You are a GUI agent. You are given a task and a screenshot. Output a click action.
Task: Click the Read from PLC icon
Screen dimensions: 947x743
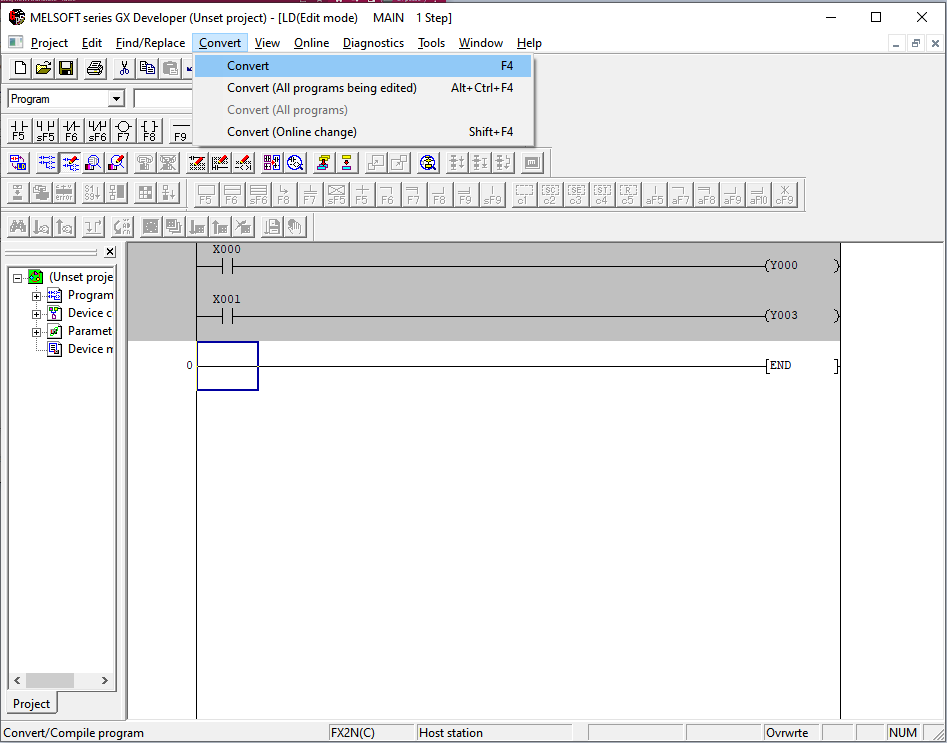pos(346,162)
